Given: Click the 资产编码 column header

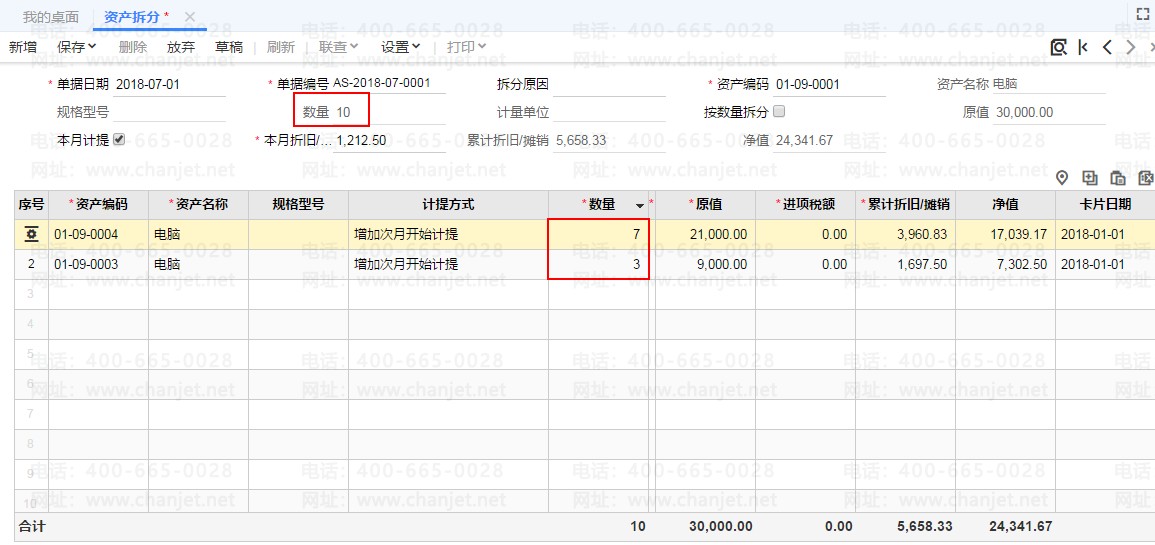Looking at the screenshot, I should pyautogui.click(x=99, y=204).
